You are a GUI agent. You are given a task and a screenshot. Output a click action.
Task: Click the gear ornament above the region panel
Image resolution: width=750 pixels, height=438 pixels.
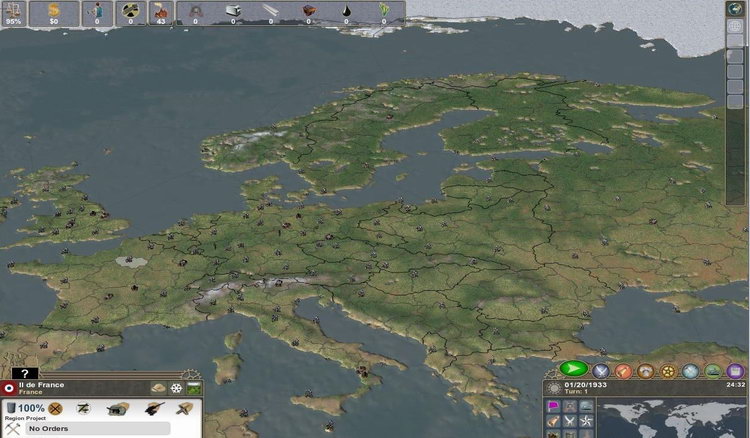191,374
